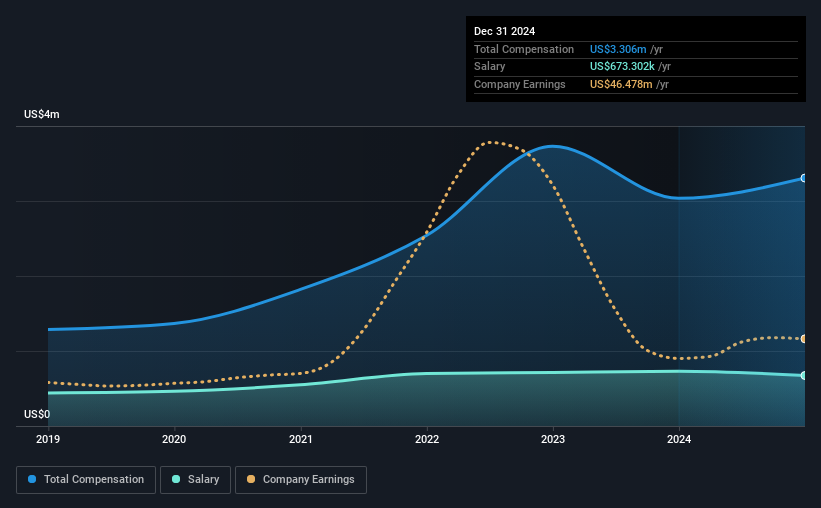This screenshot has width=821, height=508.
Task: Click the Salary label in tooltip
Action: [490, 67]
